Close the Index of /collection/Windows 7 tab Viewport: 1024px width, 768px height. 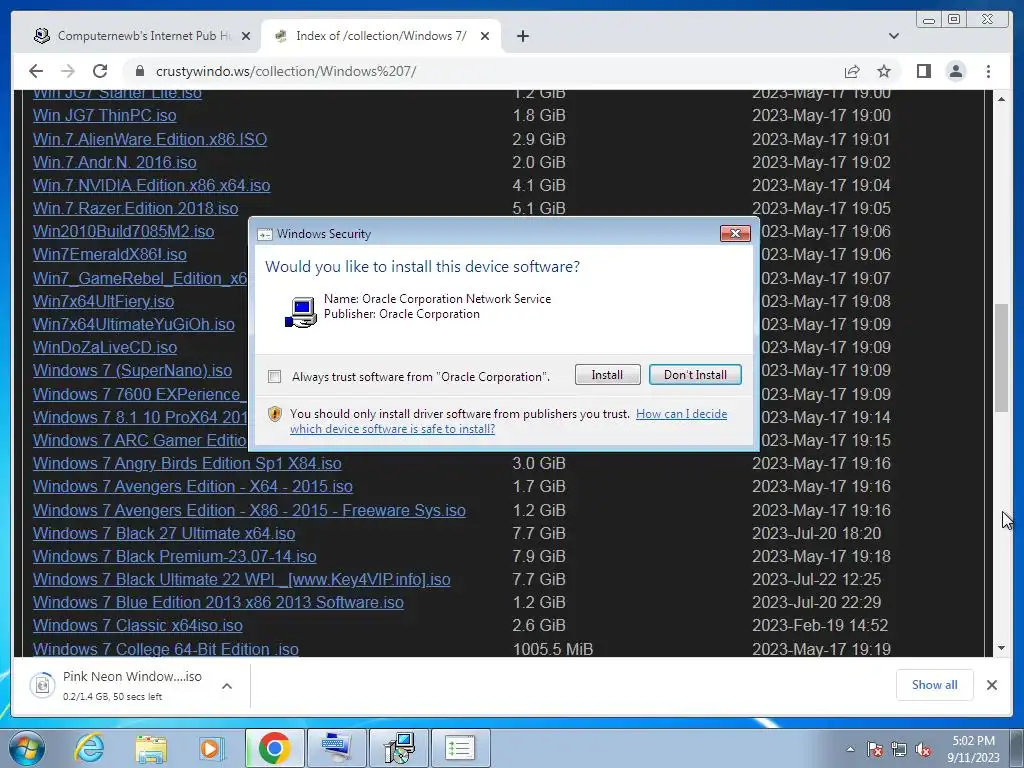(x=485, y=36)
